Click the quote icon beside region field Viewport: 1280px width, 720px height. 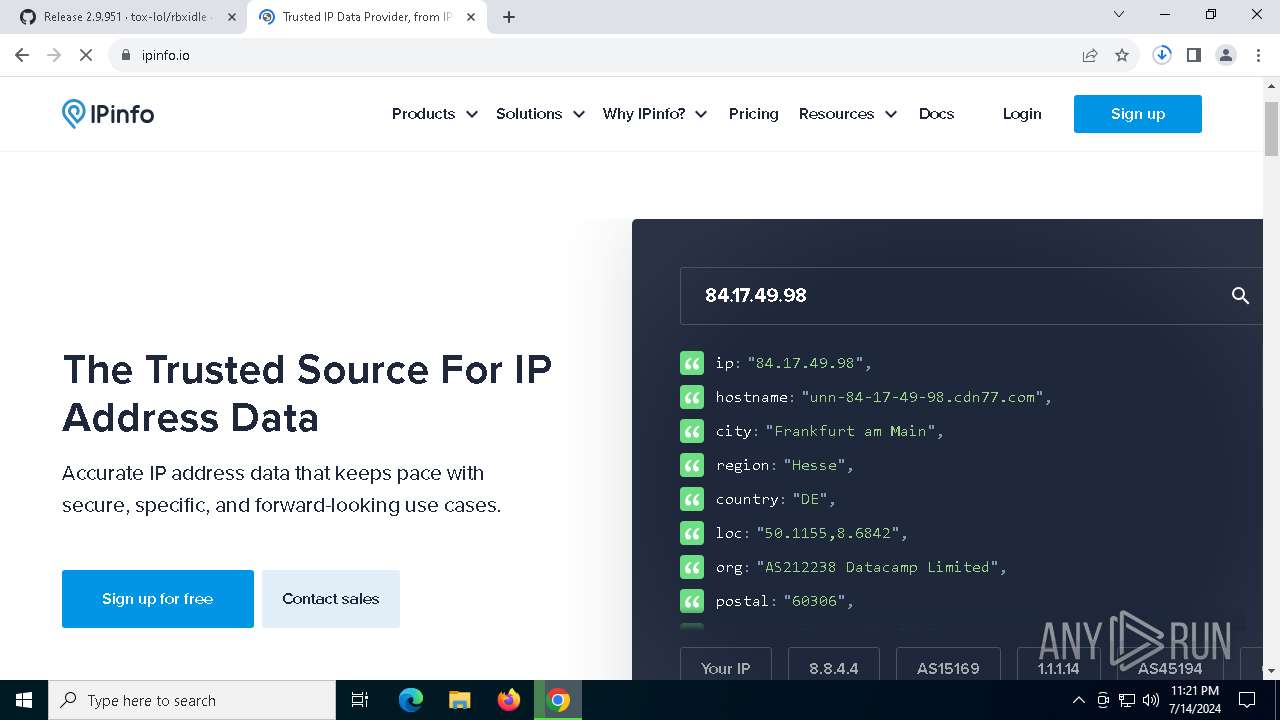692,465
